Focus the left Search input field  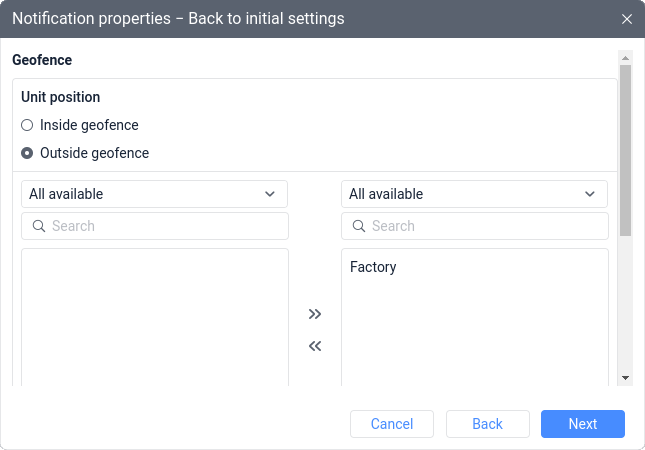click(155, 226)
